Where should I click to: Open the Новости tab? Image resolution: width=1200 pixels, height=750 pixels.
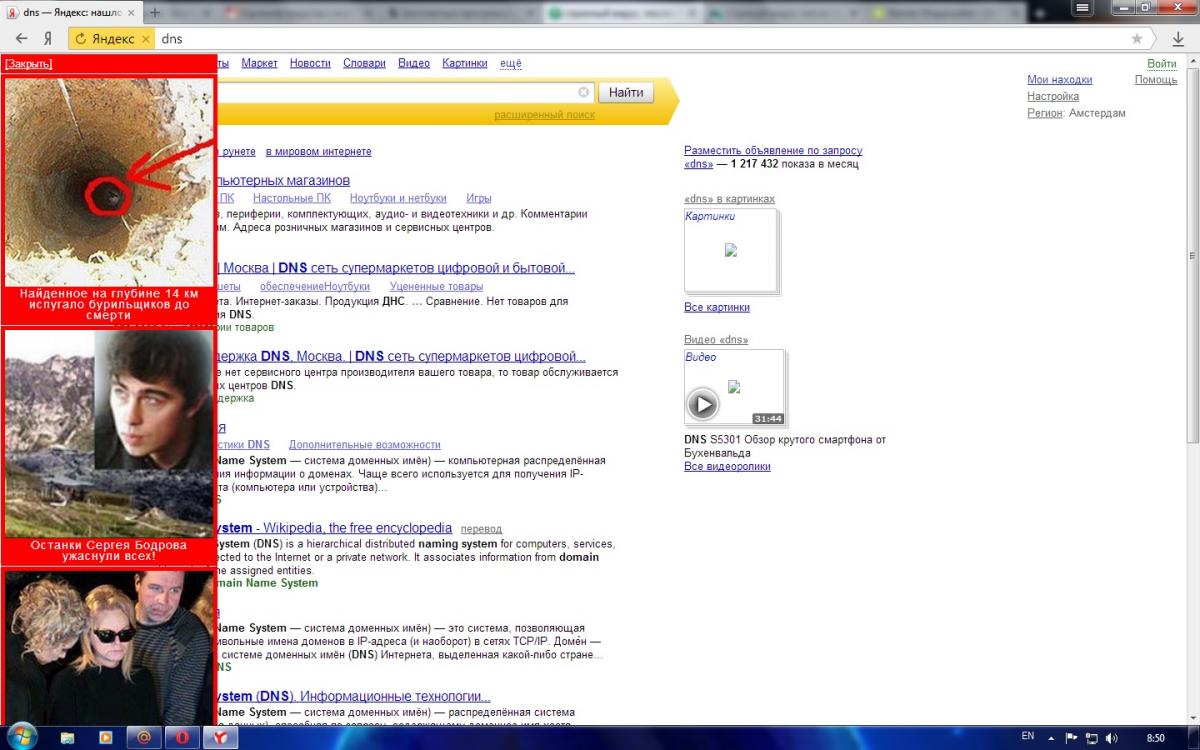(310, 63)
